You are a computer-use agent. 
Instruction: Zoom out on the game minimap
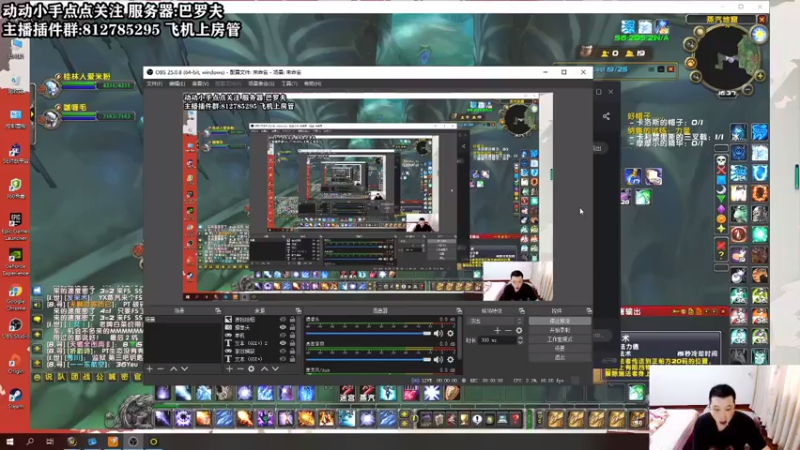[747, 90]
